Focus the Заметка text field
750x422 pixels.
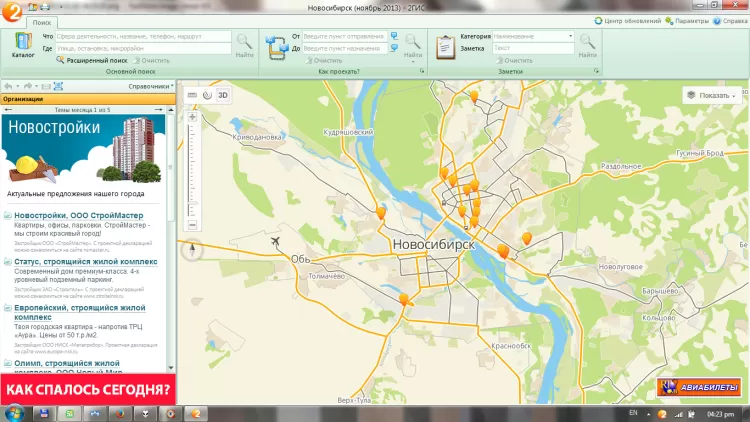[533, 48]
